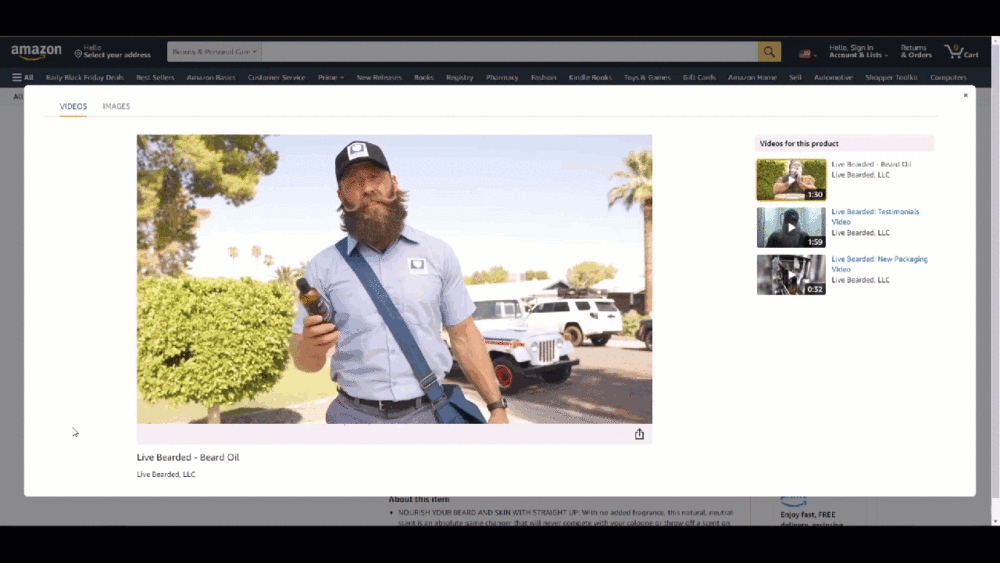The height and width of the screenshot is (563, 1000).
Task: Switch to the IMAGES tab
Action: tap(116, 106)
